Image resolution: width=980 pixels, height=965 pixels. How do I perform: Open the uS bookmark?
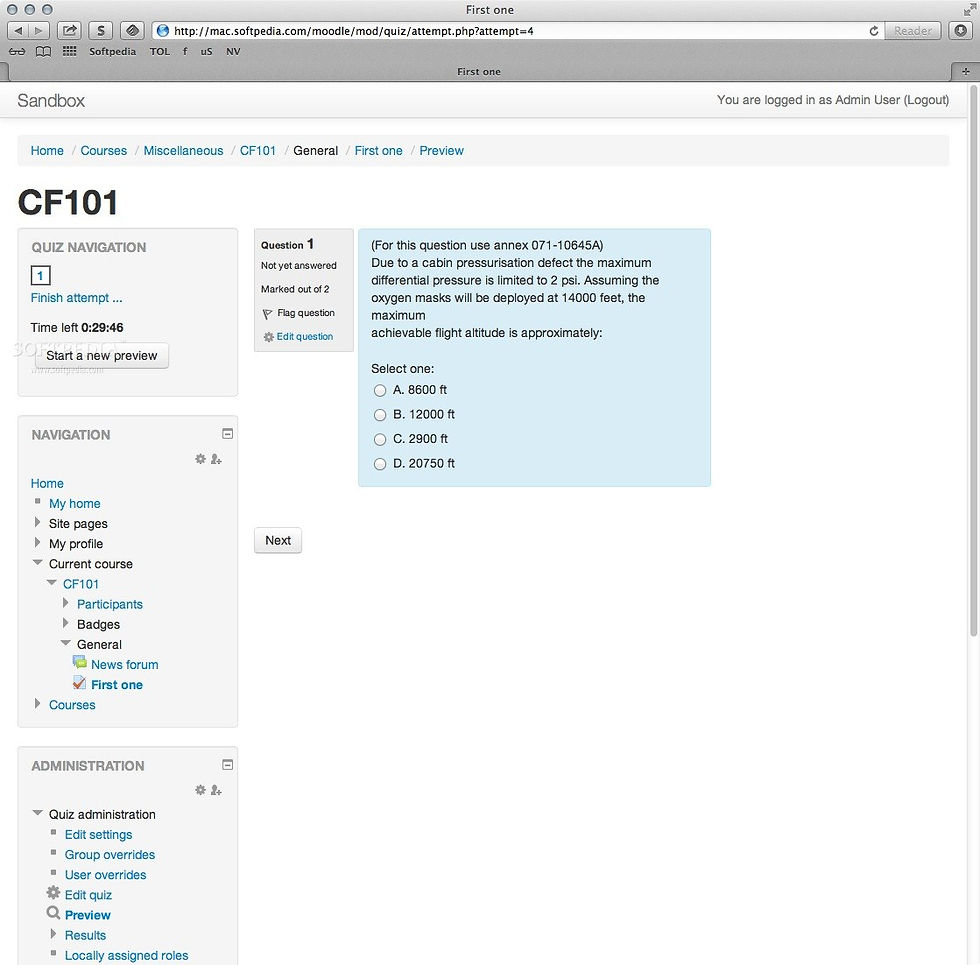click(x=206, y=51)
